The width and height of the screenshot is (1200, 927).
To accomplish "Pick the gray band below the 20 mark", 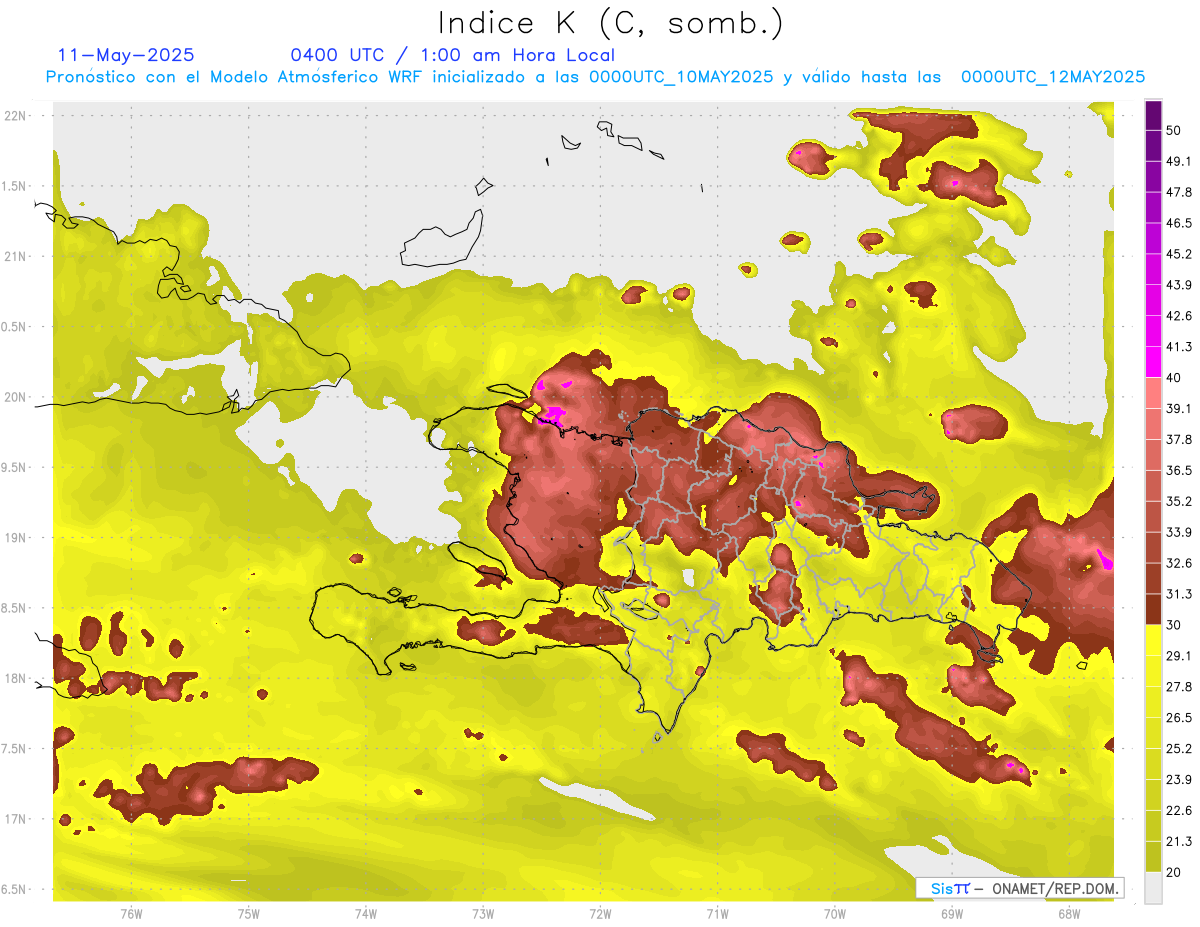I will coord(1154,888).
